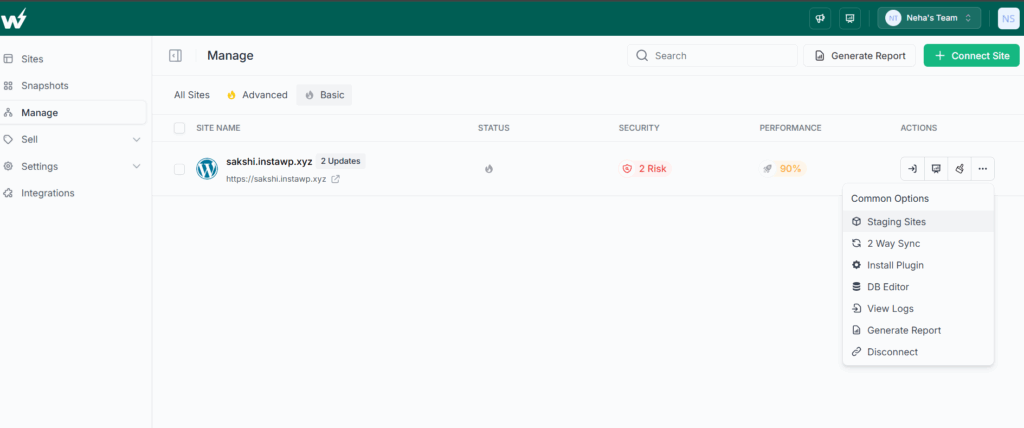Open the three-dots more actions menu

[x=983, y=169]
